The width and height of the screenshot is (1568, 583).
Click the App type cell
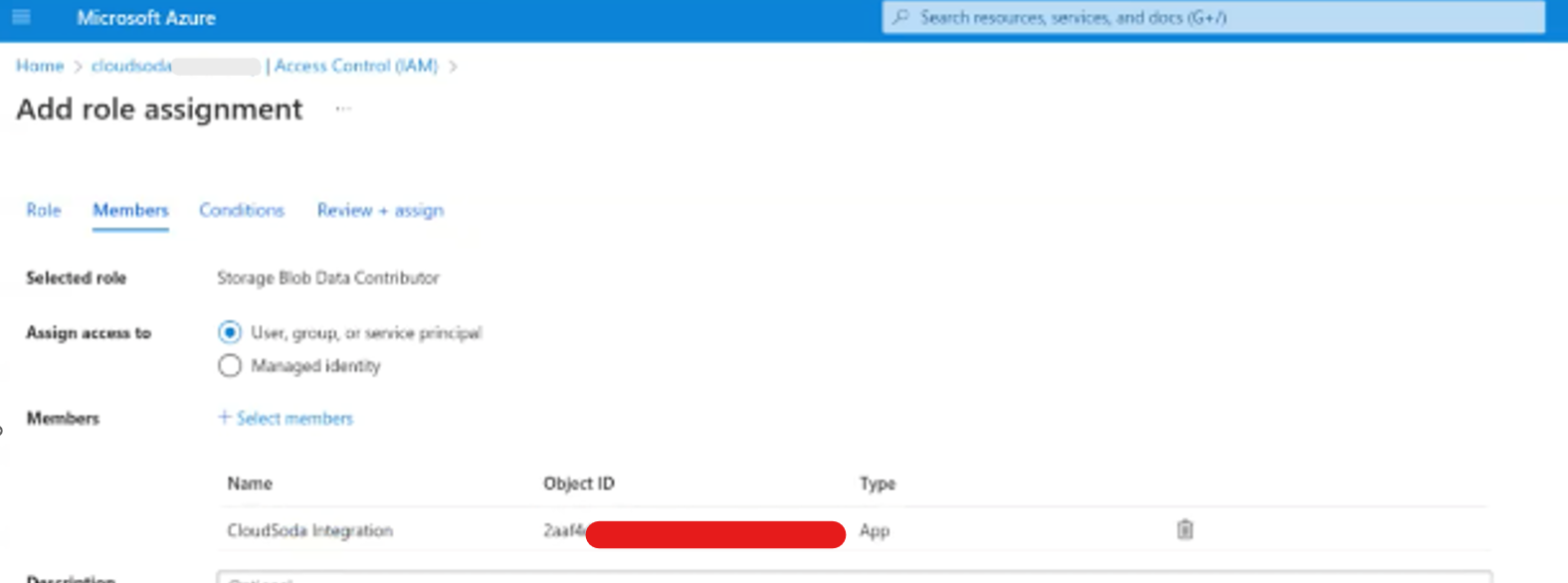point(875,530)
